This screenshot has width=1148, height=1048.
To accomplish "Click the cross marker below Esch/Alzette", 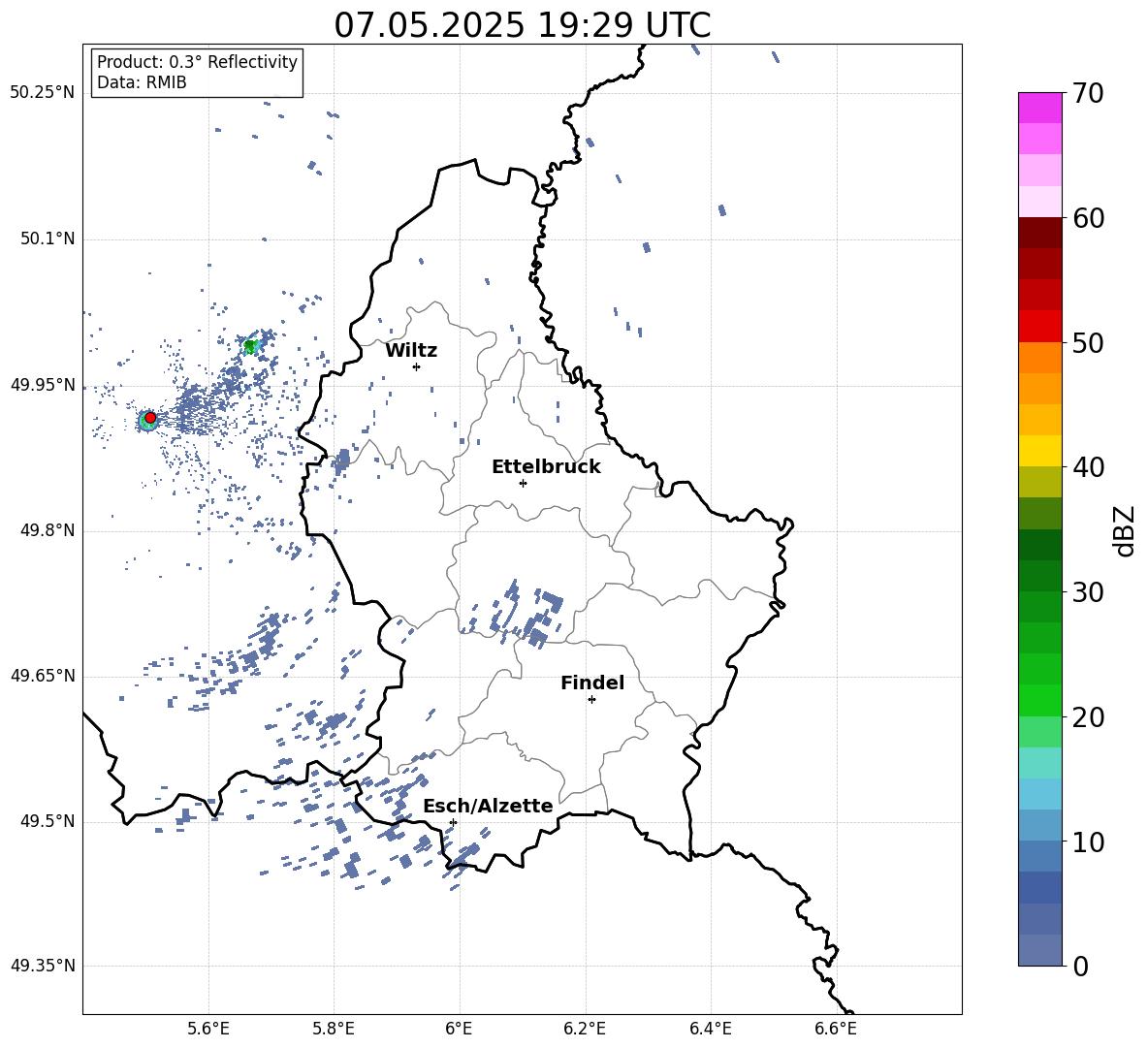I will pyautogui.click(x=453, y=822).
